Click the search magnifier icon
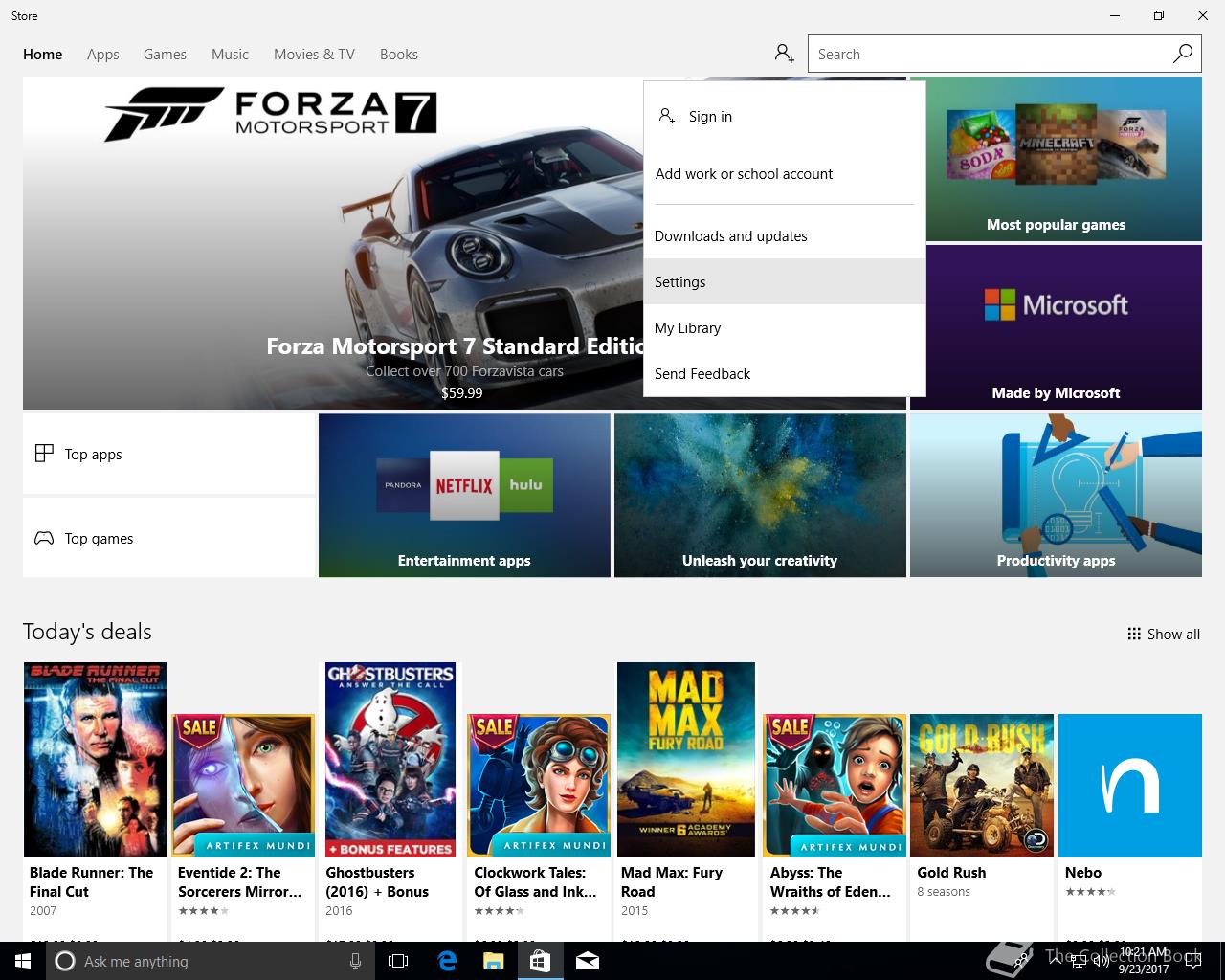1225x980 pixels. [x=1183, y=54]
